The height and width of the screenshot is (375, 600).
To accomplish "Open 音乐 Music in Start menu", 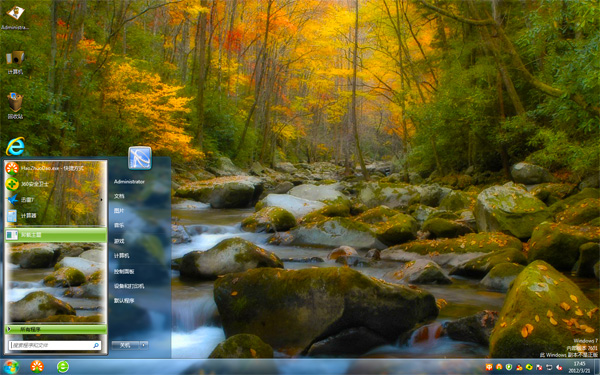I will [x=119, y=226].
